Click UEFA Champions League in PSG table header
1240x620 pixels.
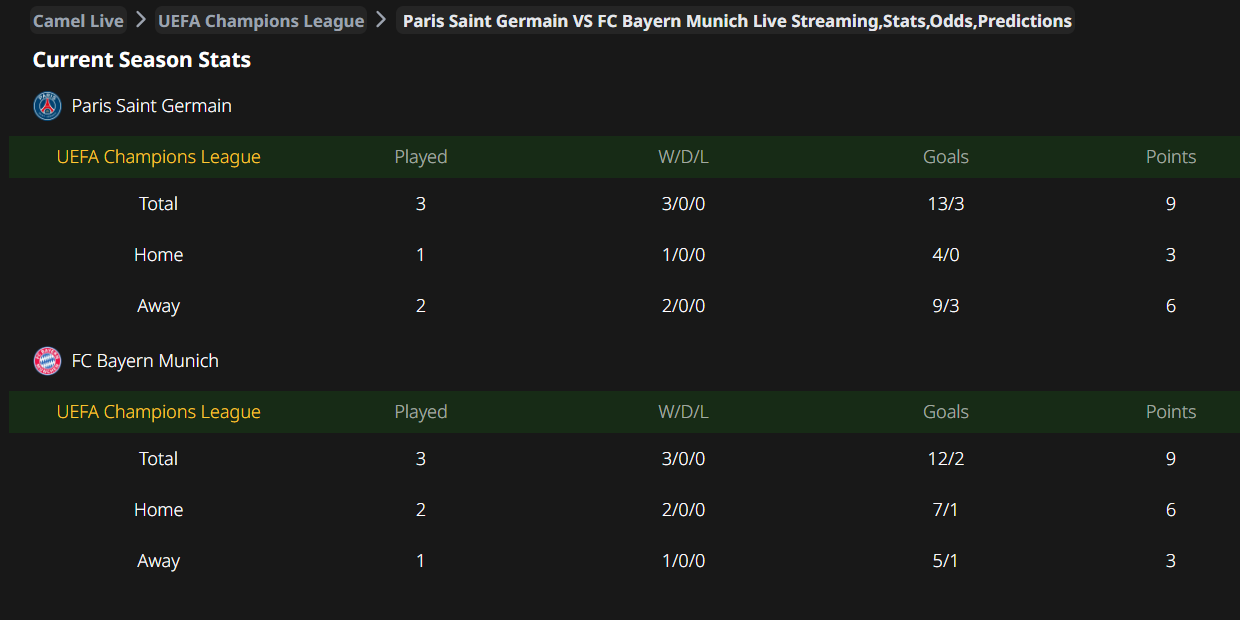pyautogui.click(x=158, y=157)
